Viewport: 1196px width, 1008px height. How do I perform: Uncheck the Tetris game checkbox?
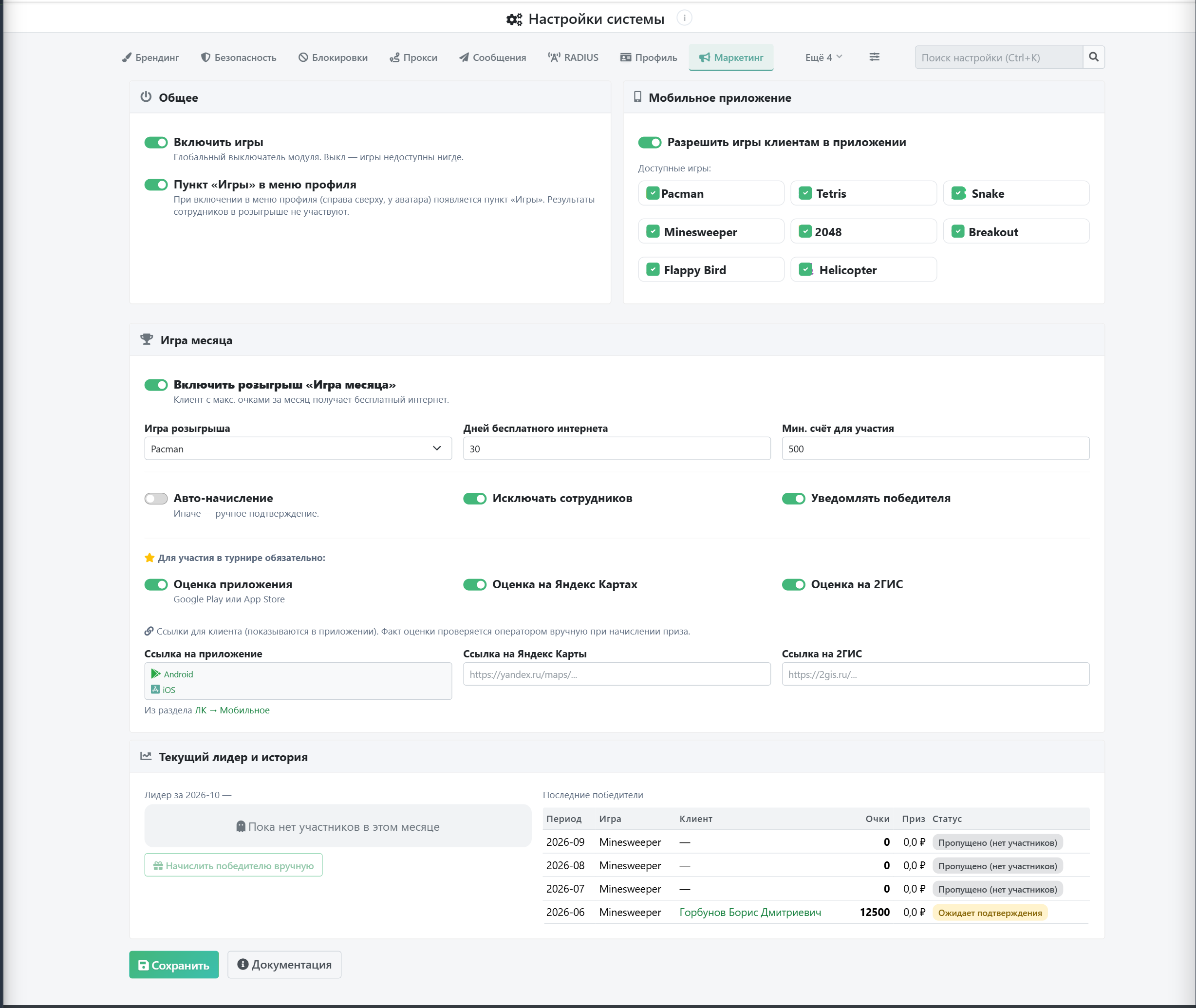click(x=805, y=193)
